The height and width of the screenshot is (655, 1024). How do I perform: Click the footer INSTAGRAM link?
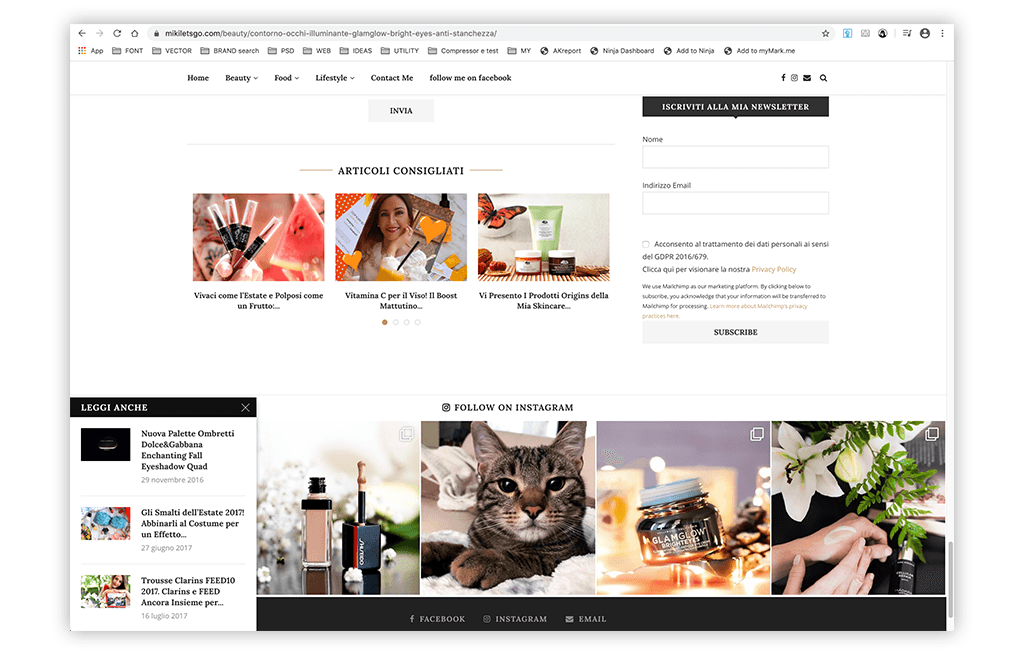click(x=515, y=619)
